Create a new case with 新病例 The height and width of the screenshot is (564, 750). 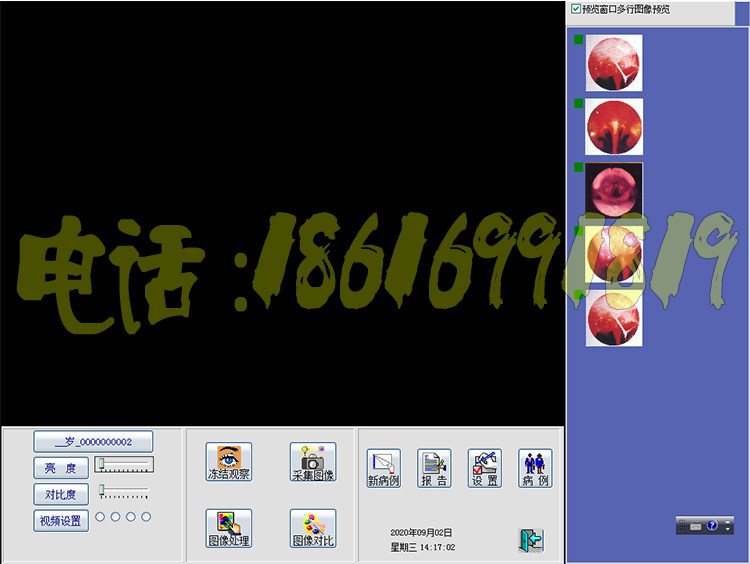(x=384, y=468)
